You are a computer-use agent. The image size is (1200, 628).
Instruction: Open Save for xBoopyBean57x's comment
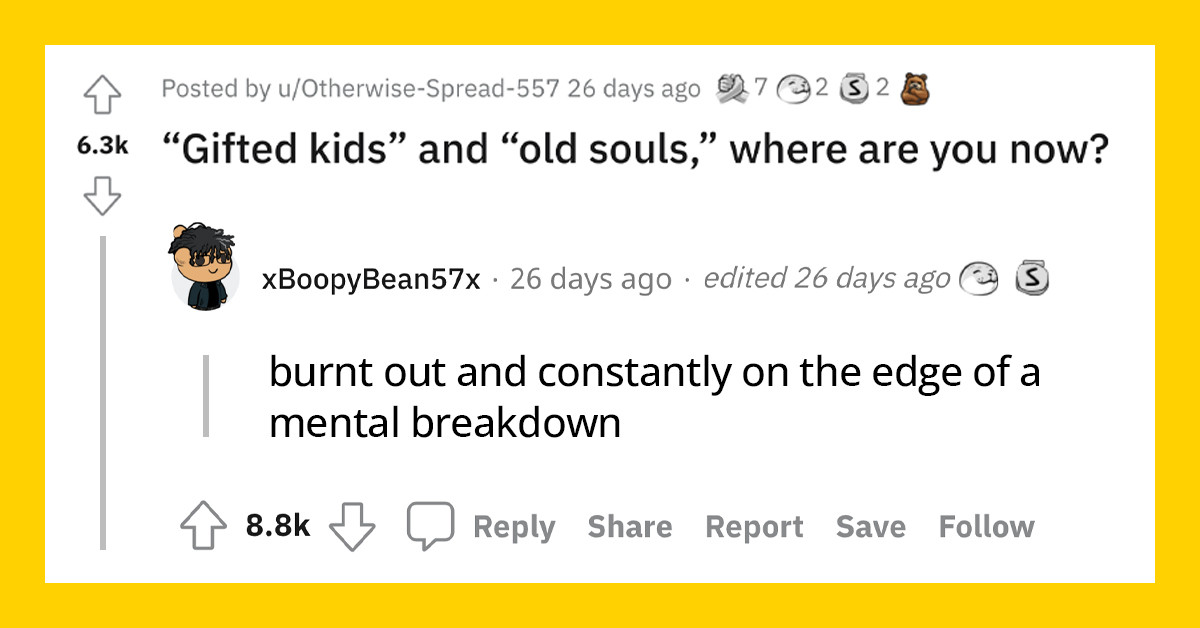[870, 526]
